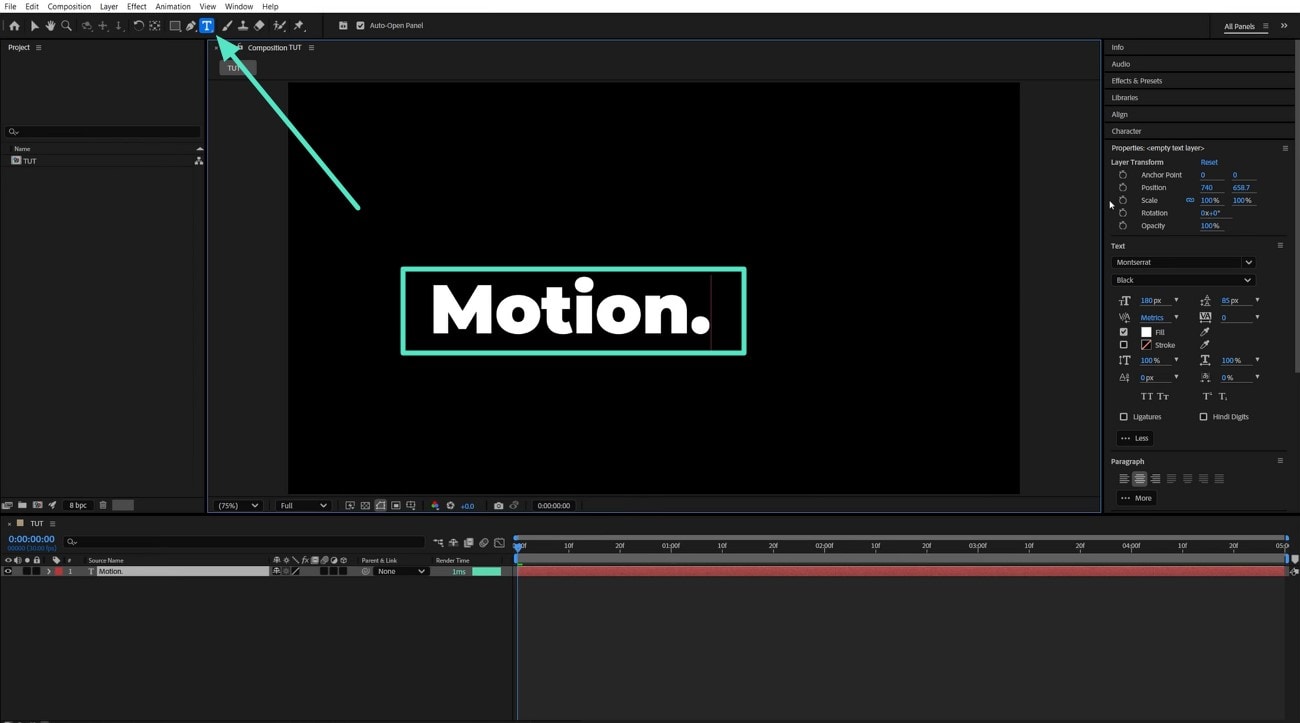Click the Stroke color swatch
Image resolution: width=1300 pixels, height=723 pixels.
1146,345
